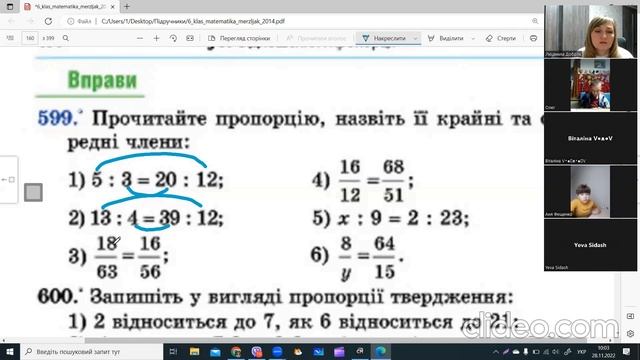Click the PDF search magnifier icon
640x360 pixels.
coord(66,38)
